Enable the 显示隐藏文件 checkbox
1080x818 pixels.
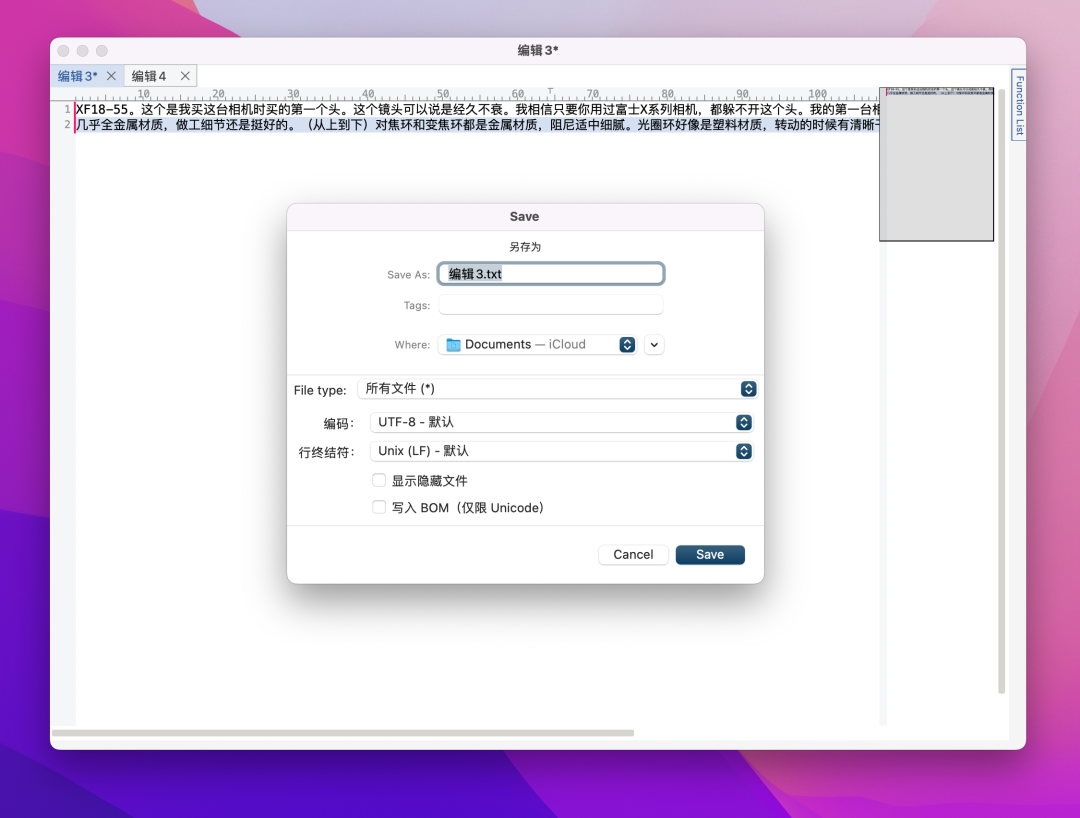pos(379,480)
